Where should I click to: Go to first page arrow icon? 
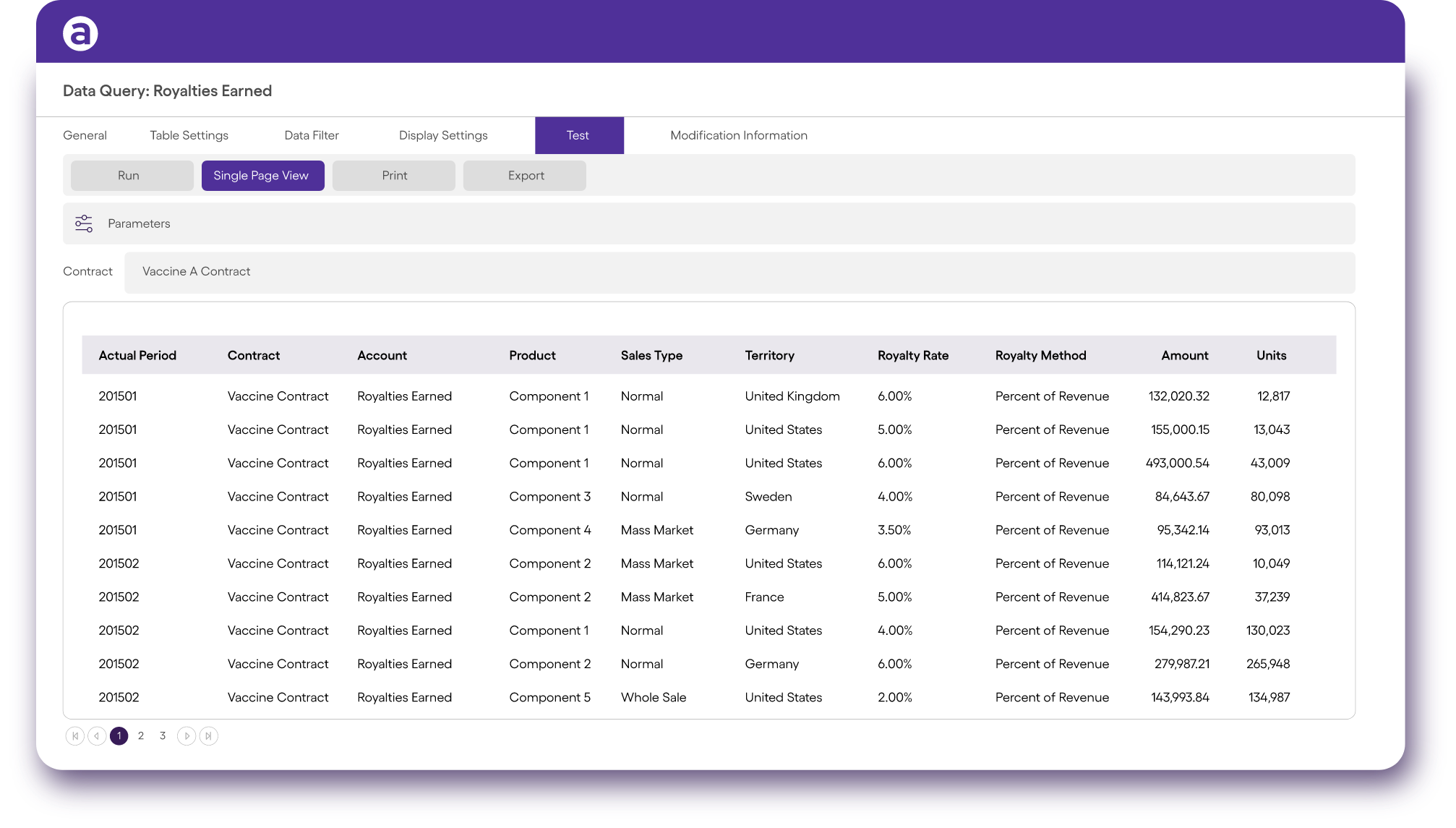[x=74, y=736]
